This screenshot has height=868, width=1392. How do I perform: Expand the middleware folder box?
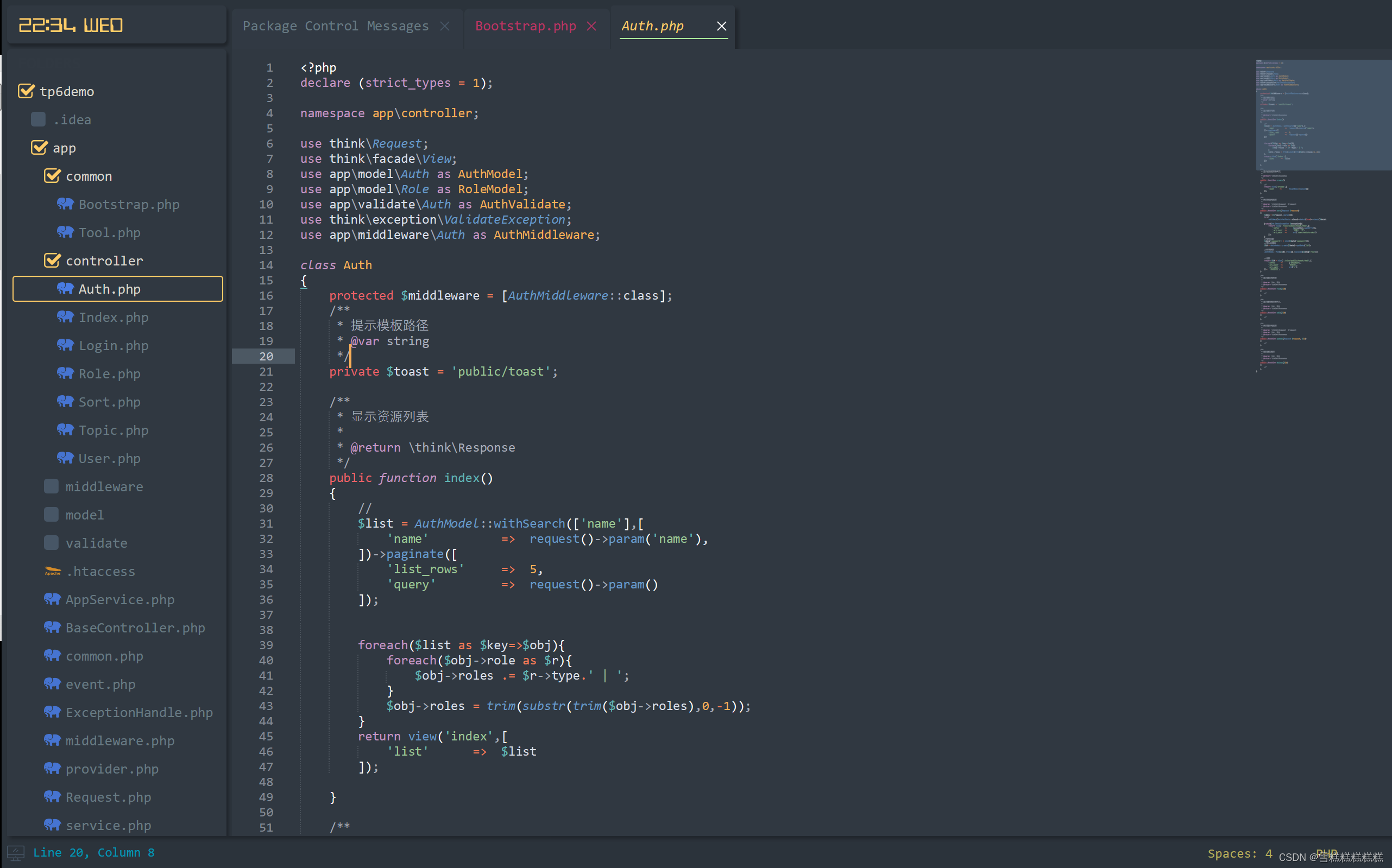pyautogui.click(x=52, y=486)
